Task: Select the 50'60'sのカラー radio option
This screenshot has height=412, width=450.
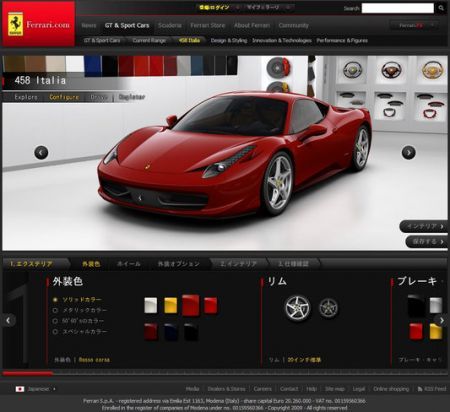Action: click(x=55, y=321)
